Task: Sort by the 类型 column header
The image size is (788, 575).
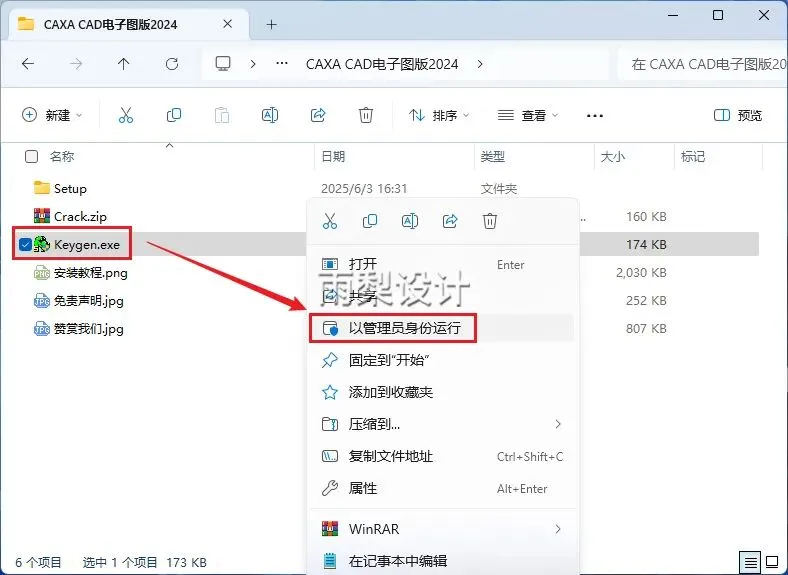Action: (492, 157)
